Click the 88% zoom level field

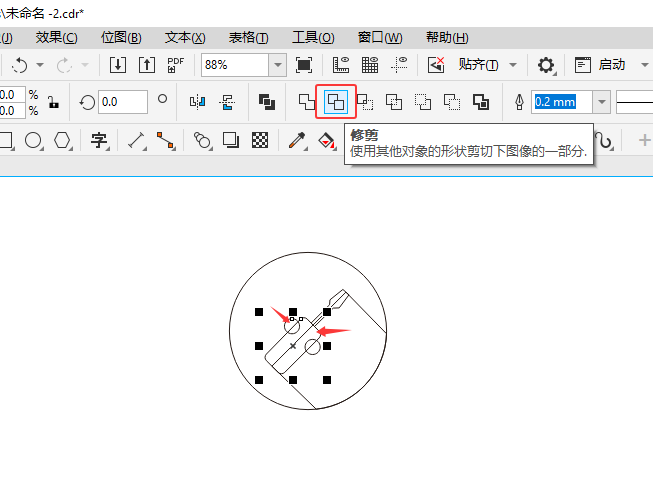point(235,65)
